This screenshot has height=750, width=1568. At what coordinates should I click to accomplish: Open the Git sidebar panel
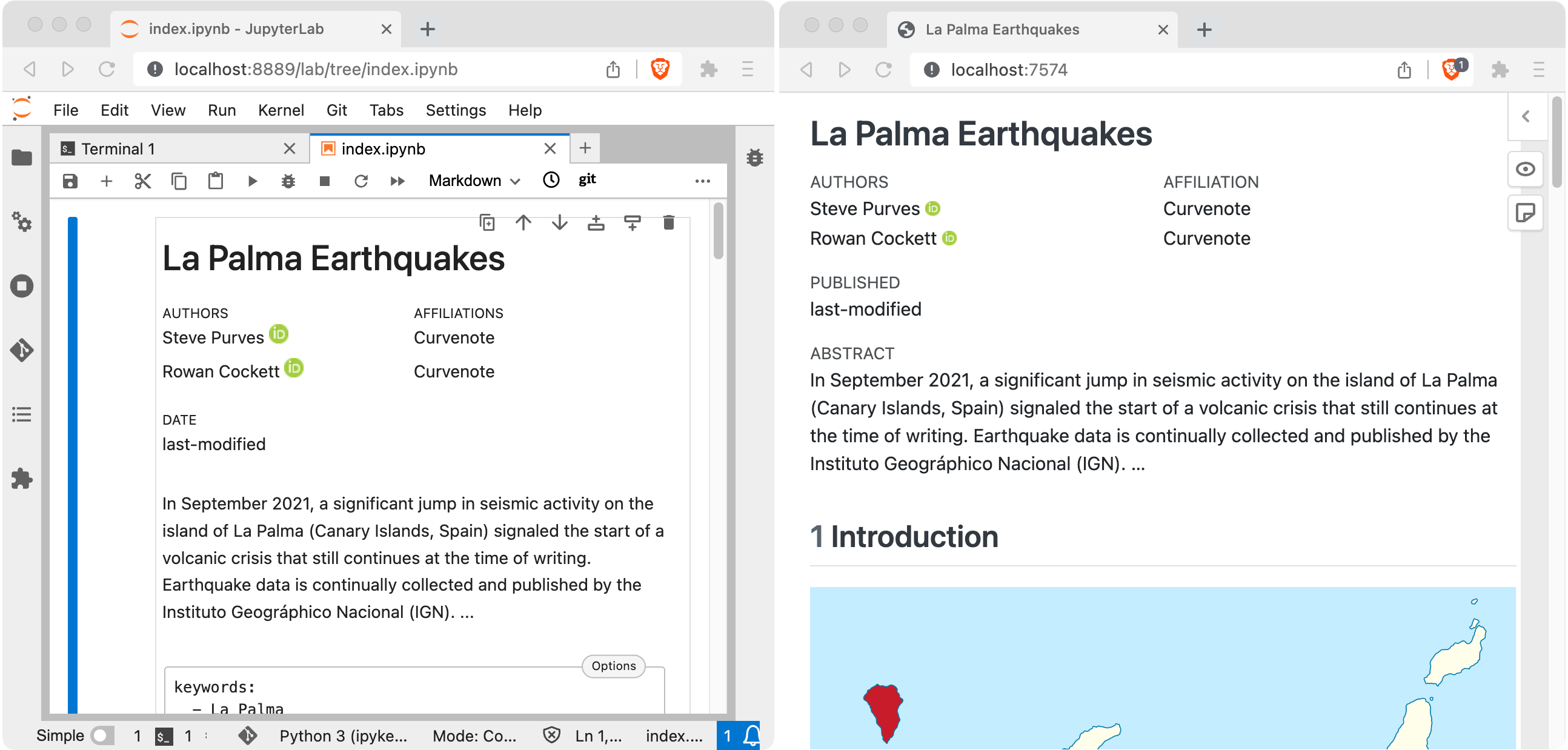[21, 351]
